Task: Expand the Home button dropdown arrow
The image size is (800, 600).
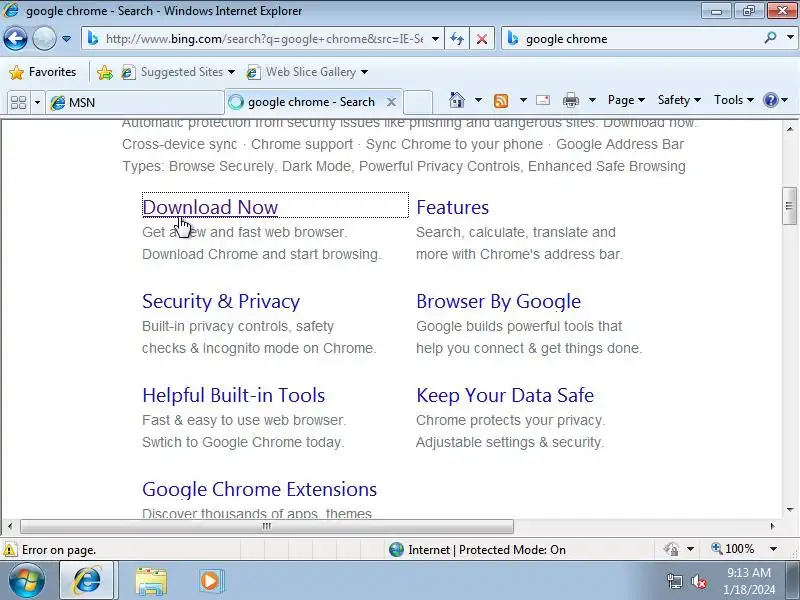Action: pyautogui.click(x=479, y=100)
